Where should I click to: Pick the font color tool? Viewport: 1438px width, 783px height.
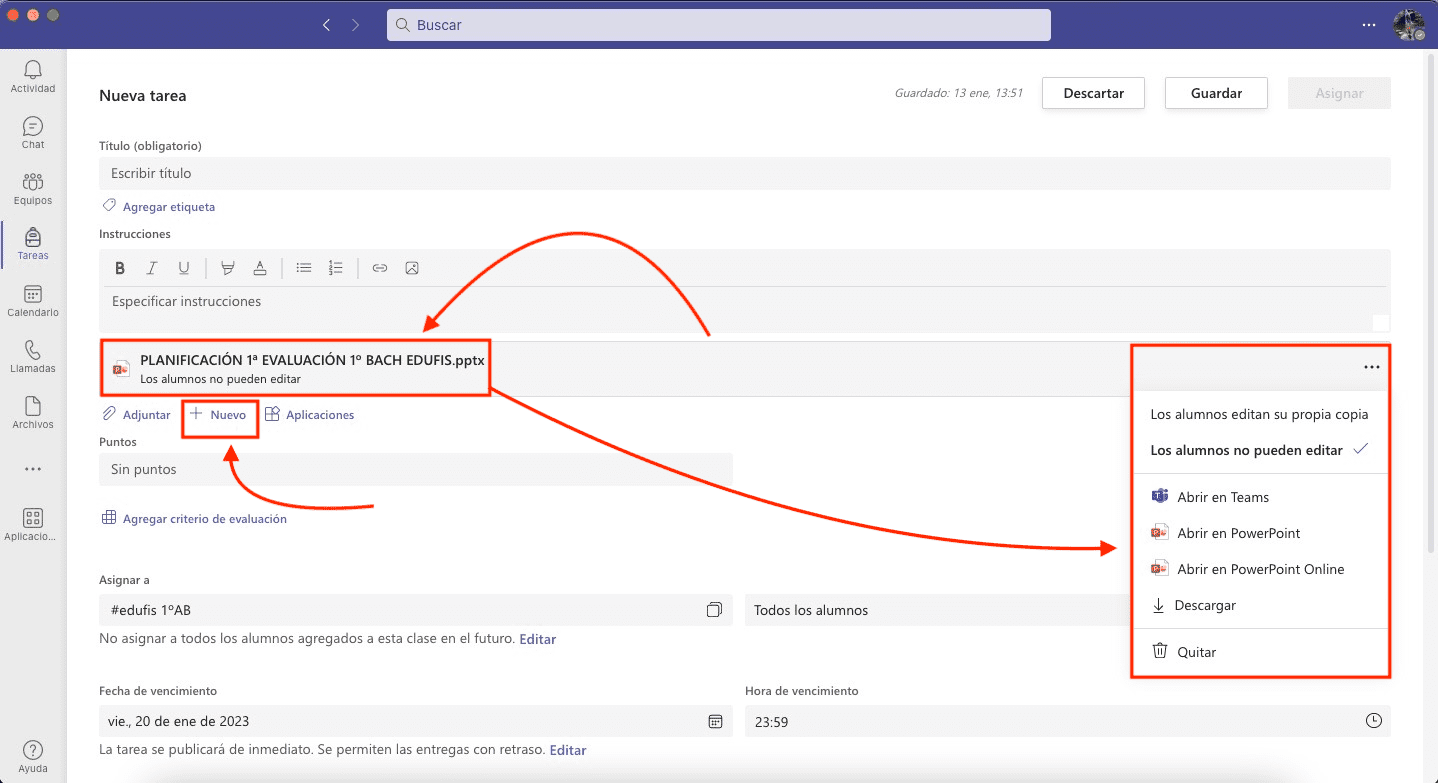(x=260, y=268)
